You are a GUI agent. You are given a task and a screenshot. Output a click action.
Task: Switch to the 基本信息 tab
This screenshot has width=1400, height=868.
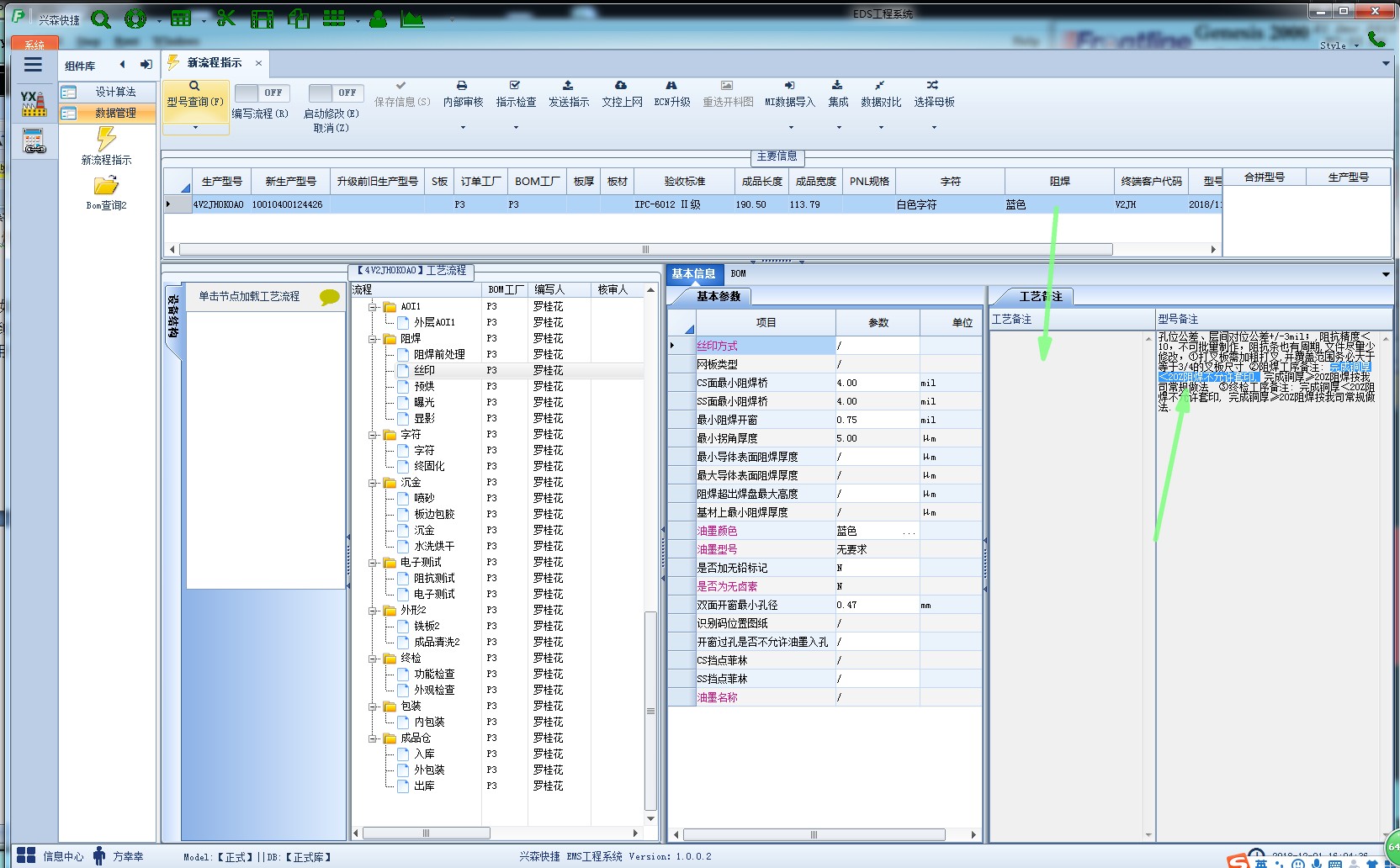point(693,273)
